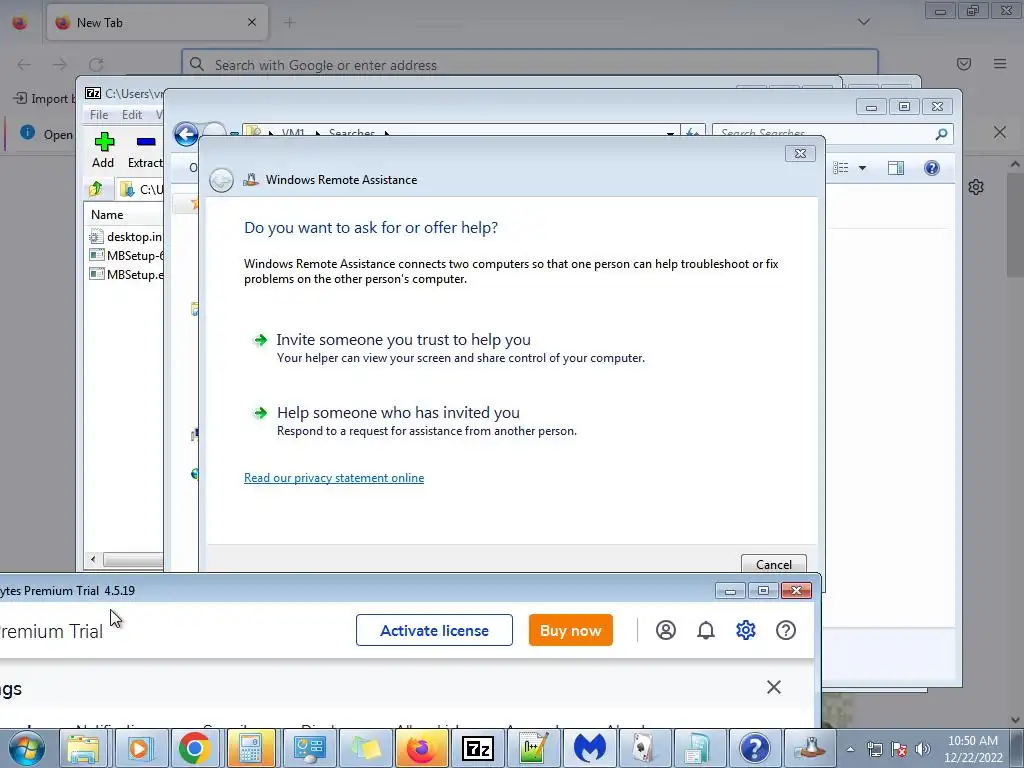The width and height of the screenshot is (1024, 768).
Task: Click Buy now in Malwarebytes
Action: pyautogui.click(x=571, y=630)
